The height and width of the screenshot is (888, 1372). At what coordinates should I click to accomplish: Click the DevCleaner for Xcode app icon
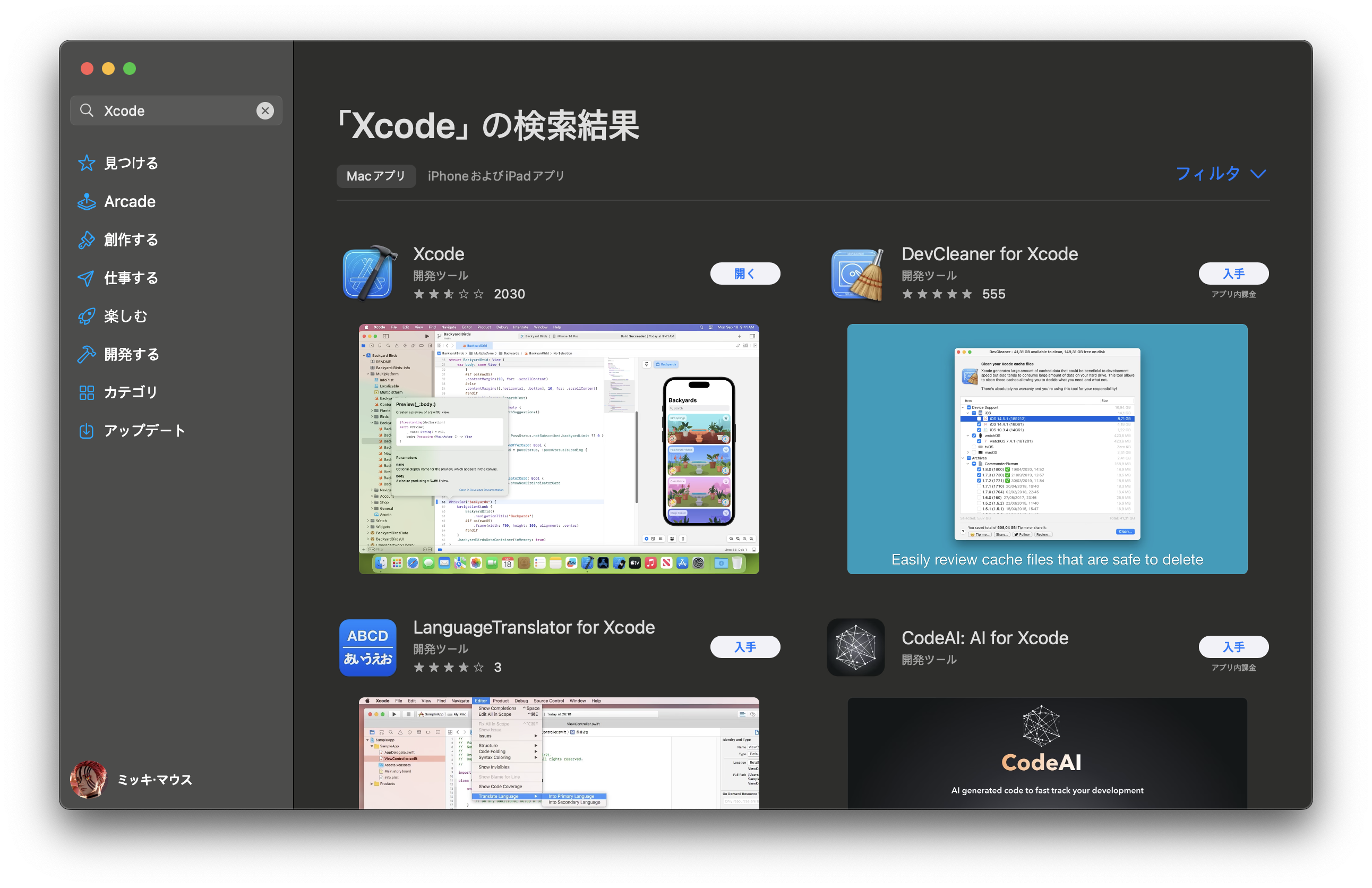point(857,275)
